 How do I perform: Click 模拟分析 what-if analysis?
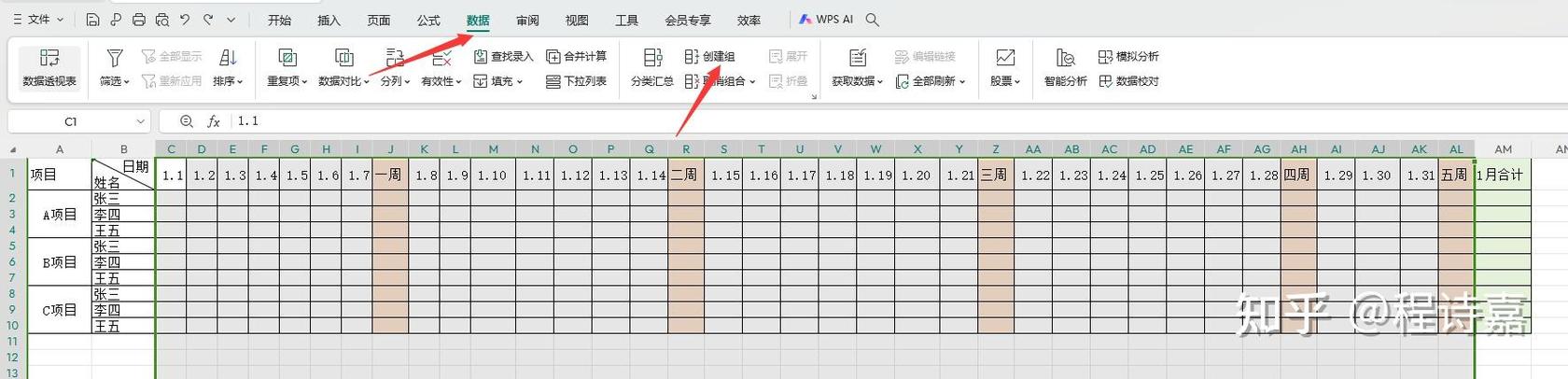click(1128, 57)
